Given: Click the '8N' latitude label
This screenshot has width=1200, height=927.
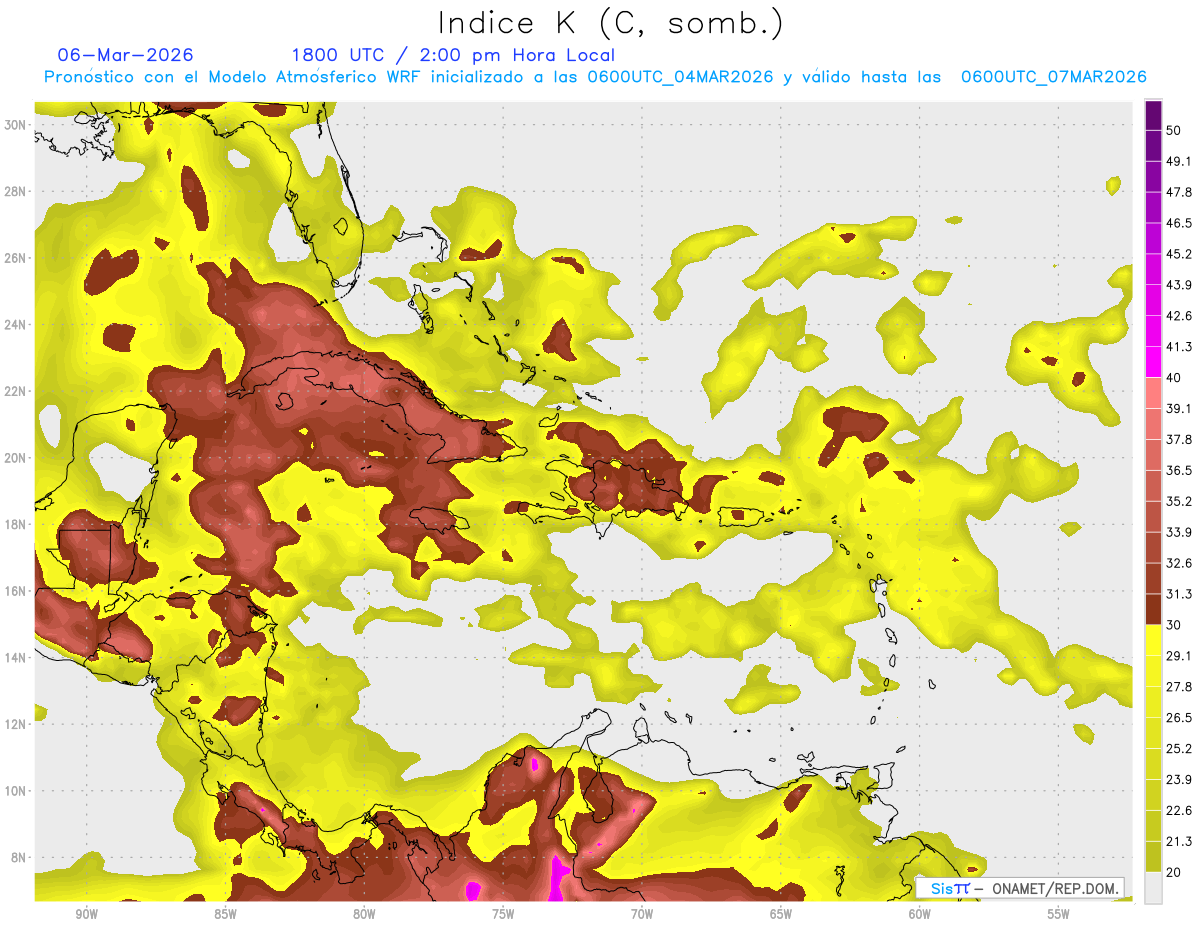Looking at the screenshot, I should coord(19,858).
